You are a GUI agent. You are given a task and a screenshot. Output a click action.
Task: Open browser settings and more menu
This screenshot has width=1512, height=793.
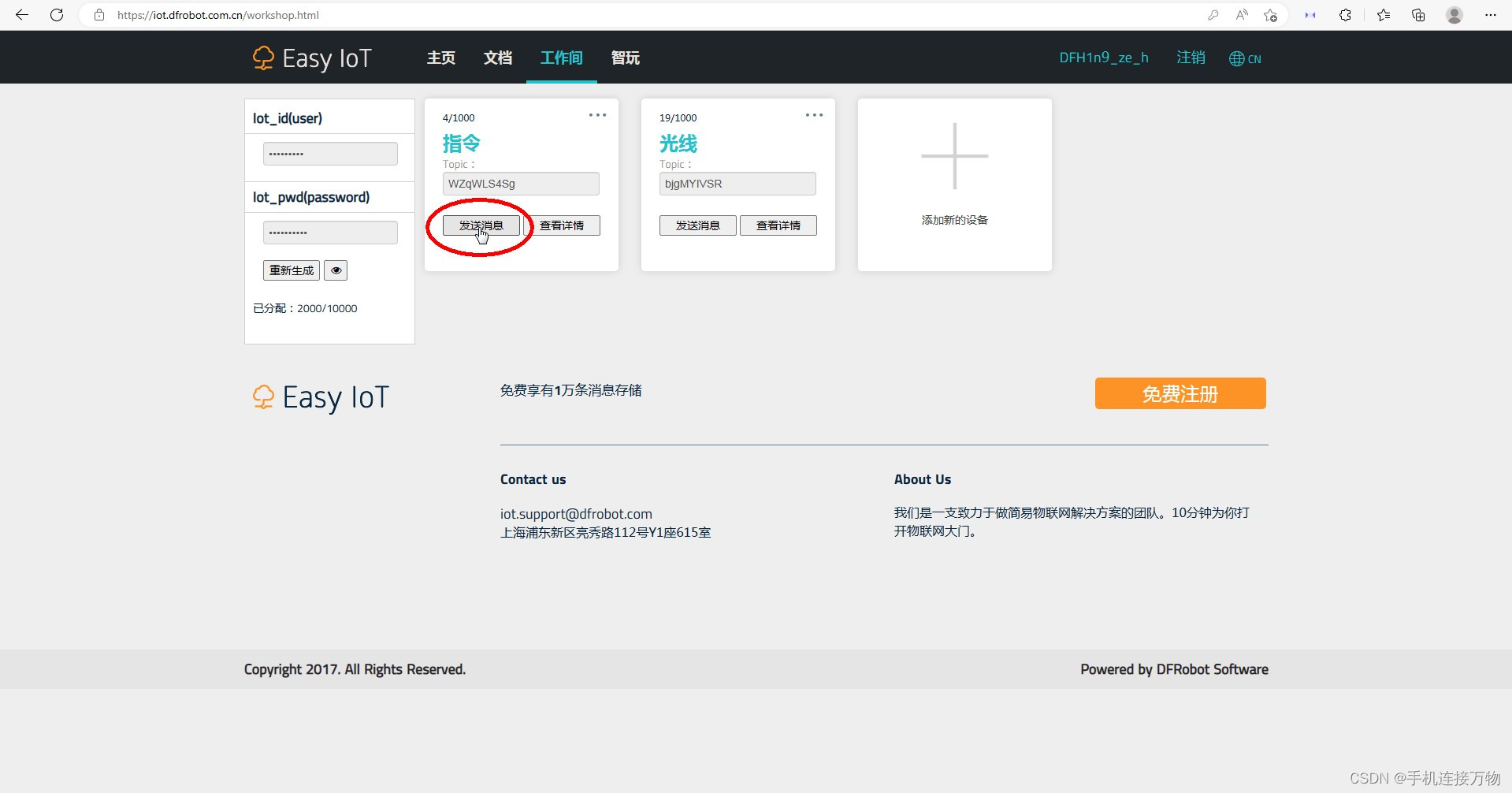[1491, 15]
